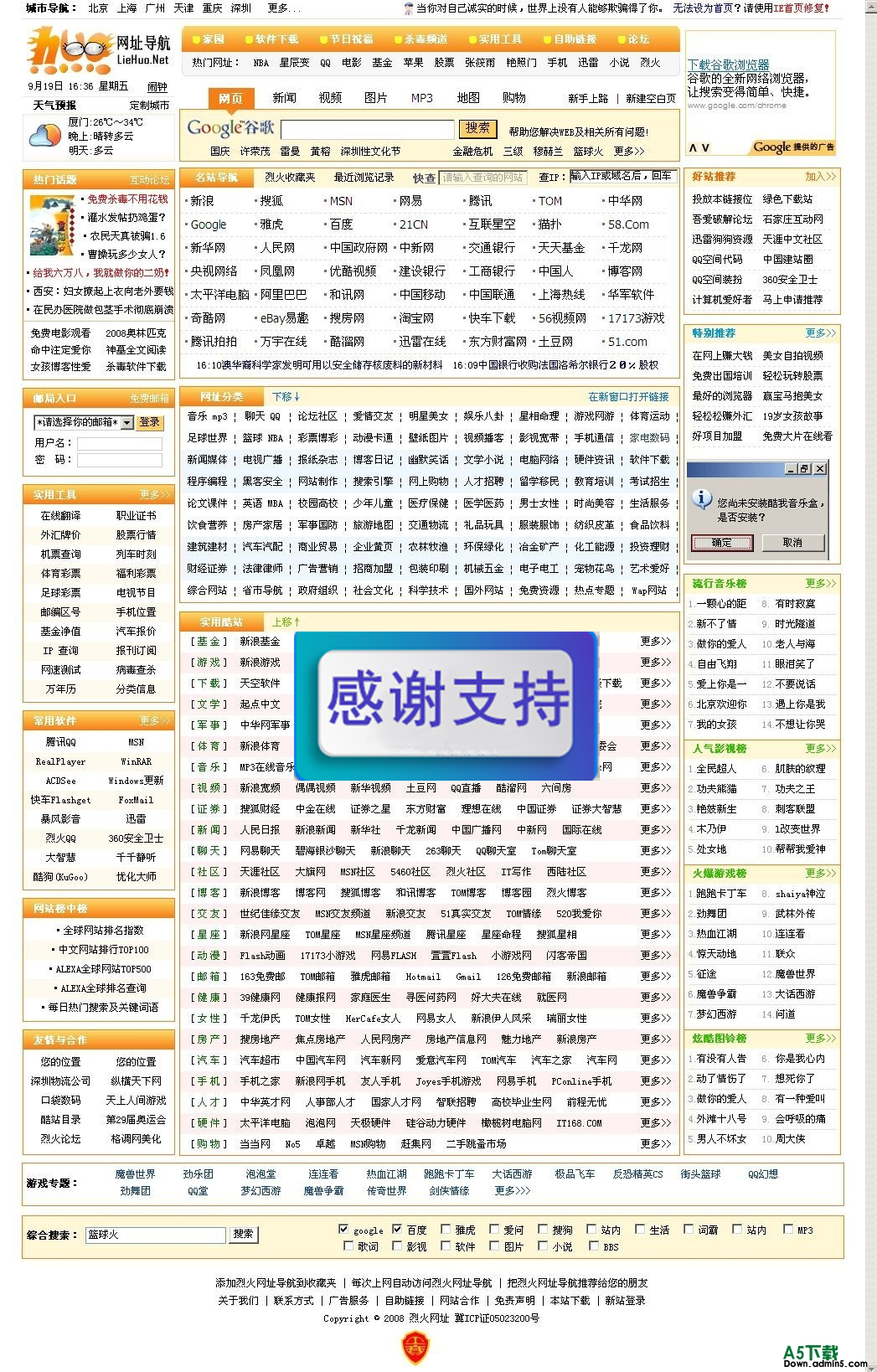Open 杀毒频道 in the orange menu bar
Viewport: 877px width, 1372px height.
[426, 39]
